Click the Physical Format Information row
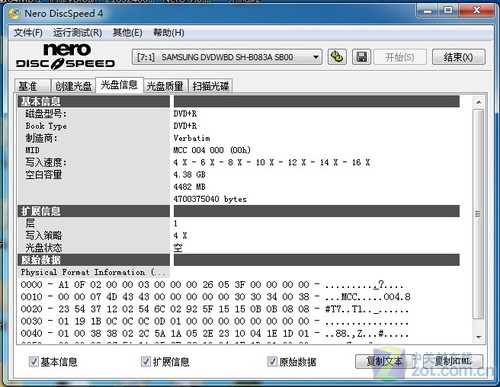 coord(93,272)
